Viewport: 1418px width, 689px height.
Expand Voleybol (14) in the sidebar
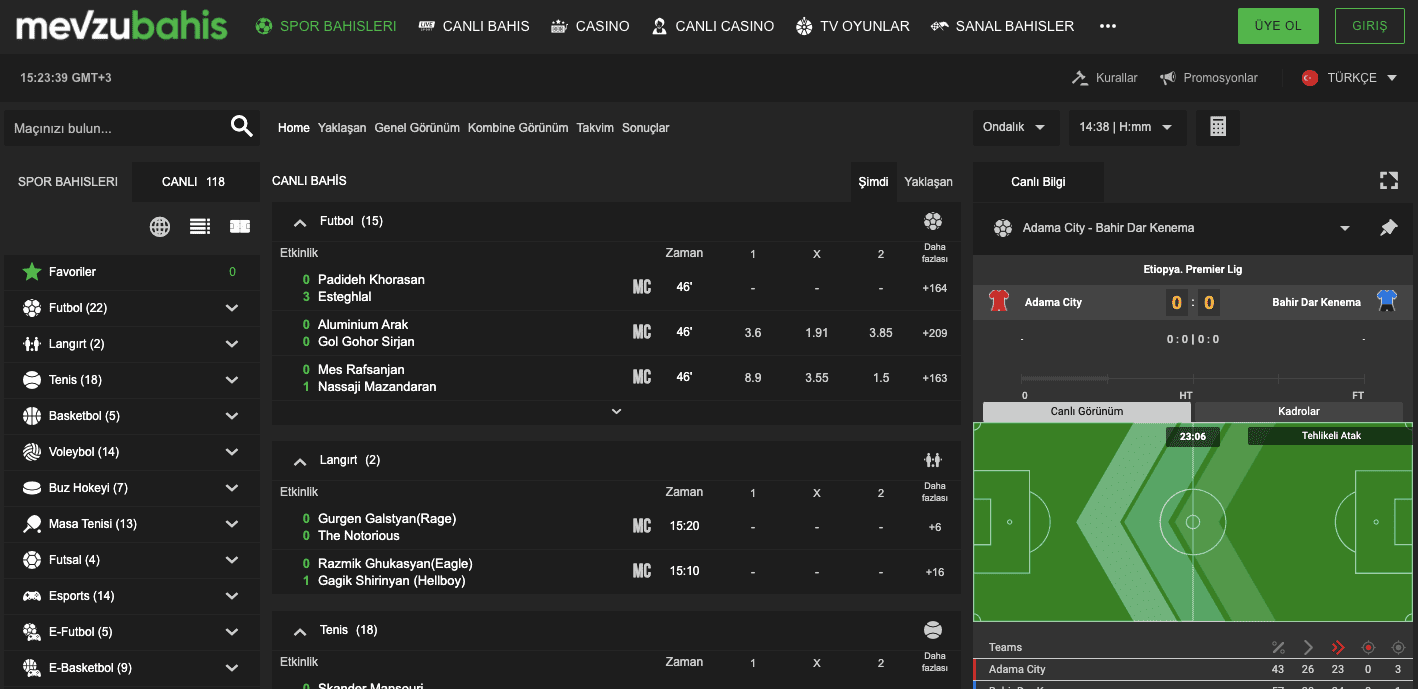[x=232, y=452]
